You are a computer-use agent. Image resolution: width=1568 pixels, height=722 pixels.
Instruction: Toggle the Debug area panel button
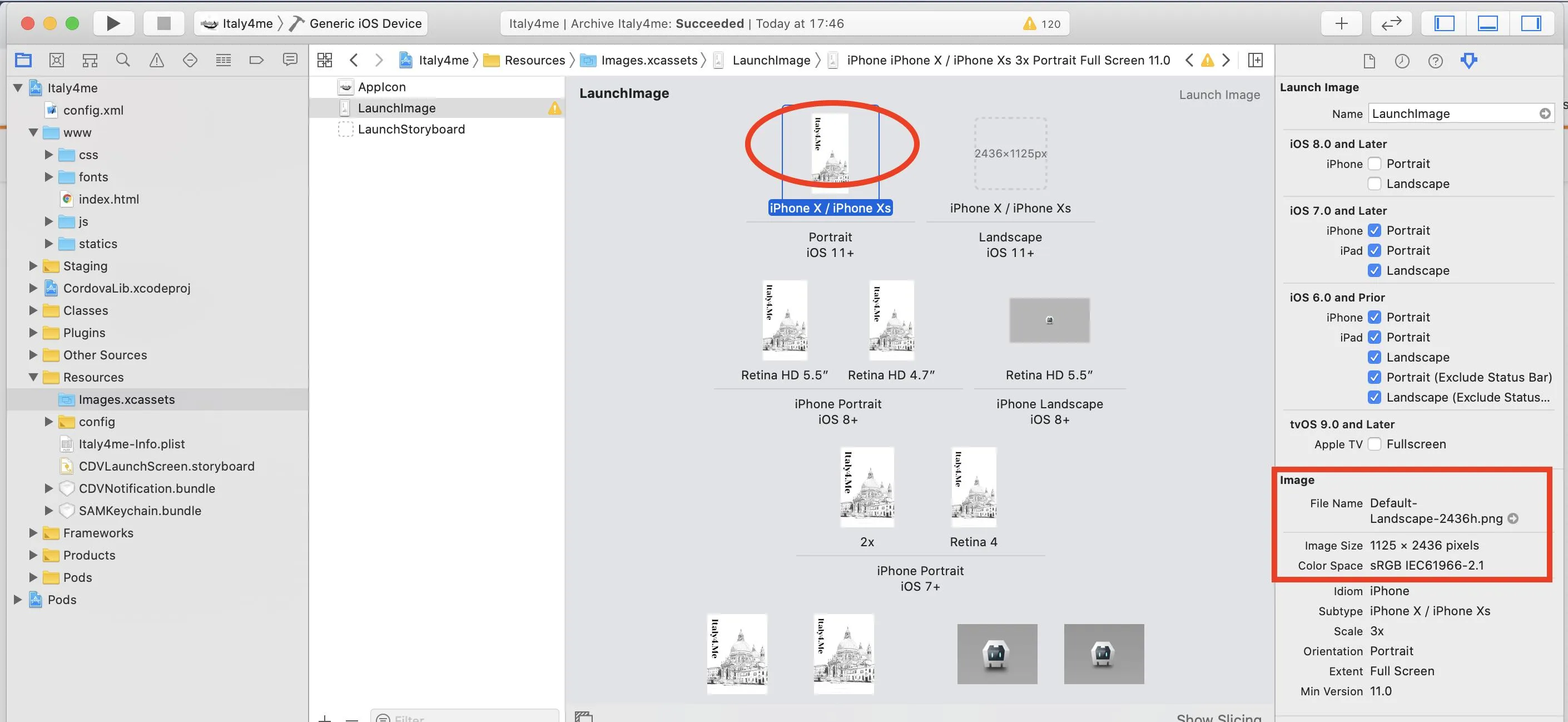1487,23
